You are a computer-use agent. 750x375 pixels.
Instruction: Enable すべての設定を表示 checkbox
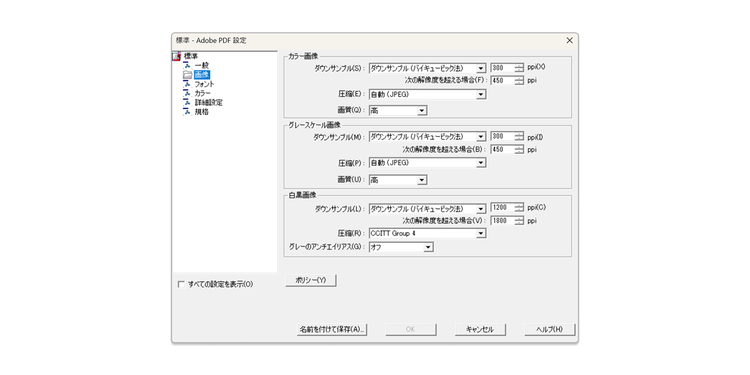tap(181, 284)
